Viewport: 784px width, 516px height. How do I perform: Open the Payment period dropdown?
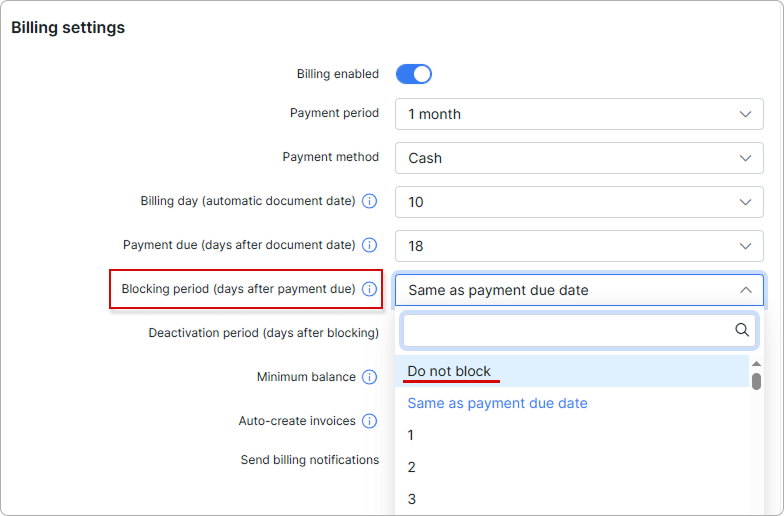tap(579, 114)
